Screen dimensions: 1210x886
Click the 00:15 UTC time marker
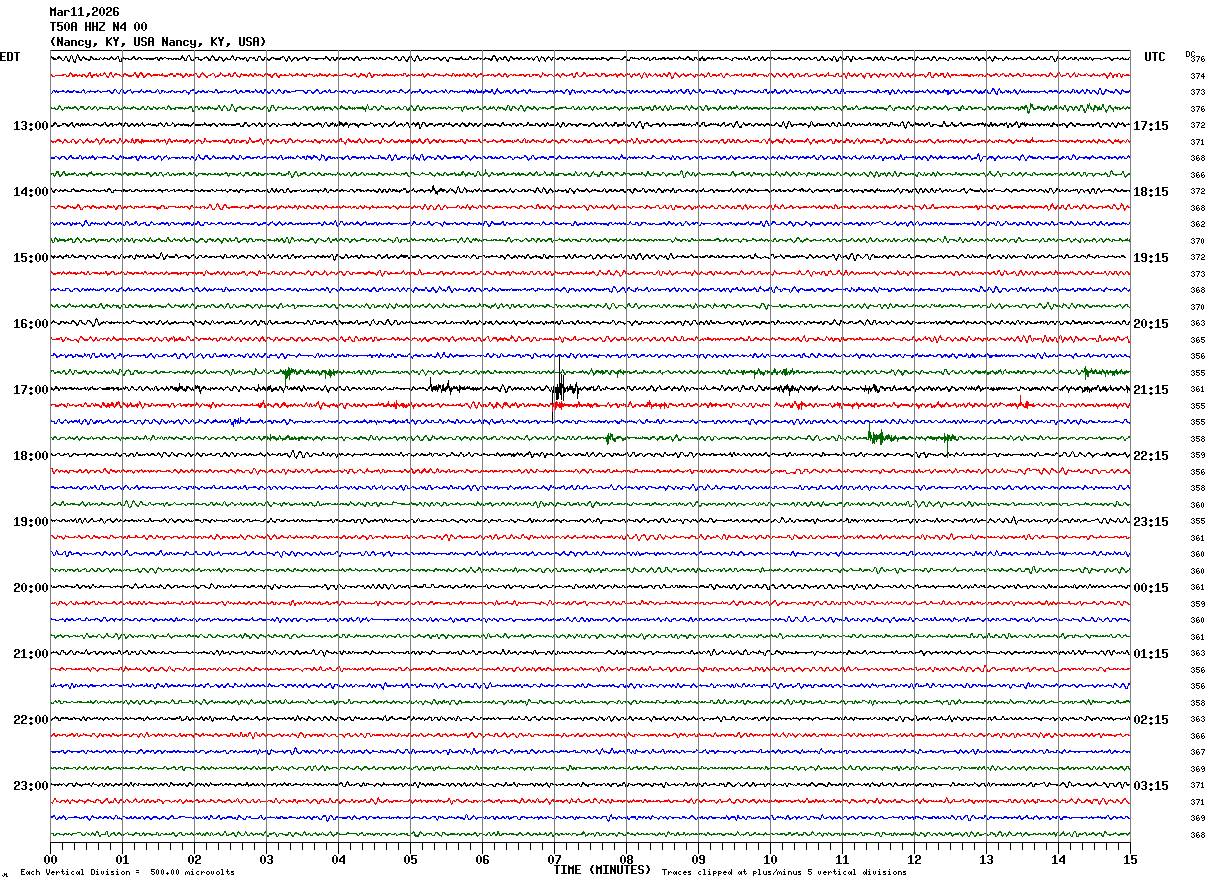tap(1151, 588)
